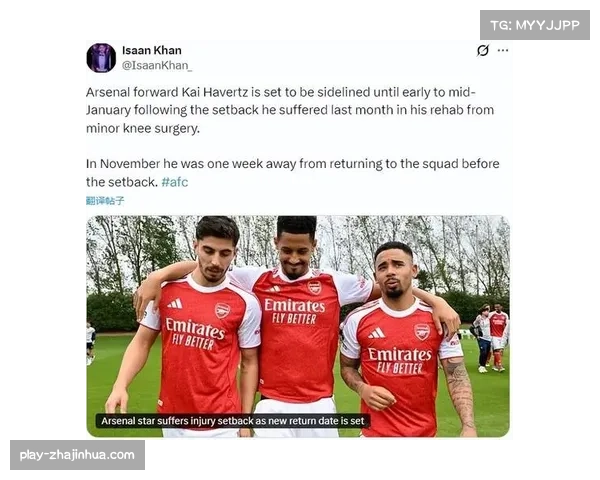Click the adidas logo on left player's shirt
600x480 pixels.
click(x=175, y=304)
